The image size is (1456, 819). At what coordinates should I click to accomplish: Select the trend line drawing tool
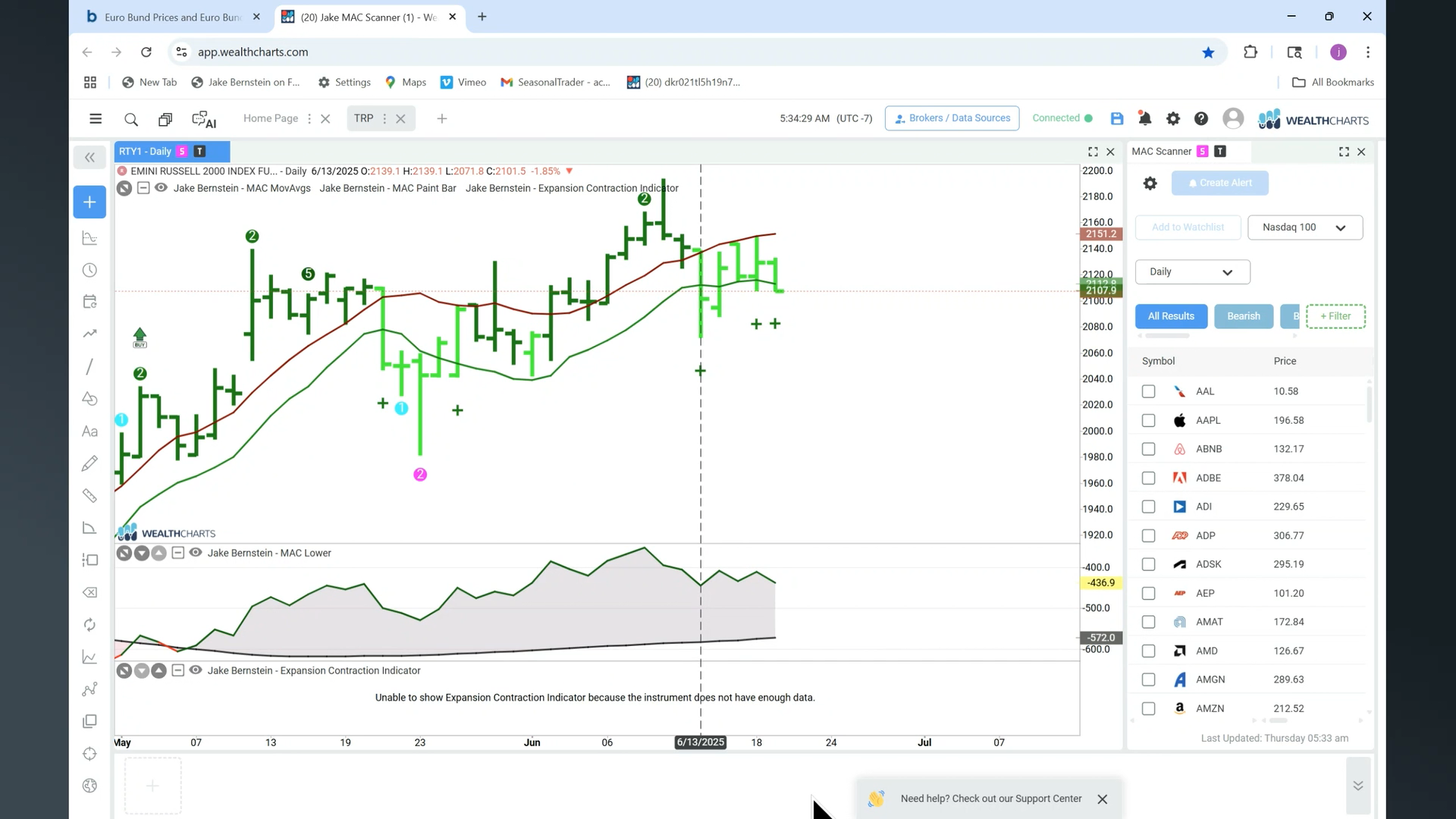pyautogui.click(x=89, y=366)
